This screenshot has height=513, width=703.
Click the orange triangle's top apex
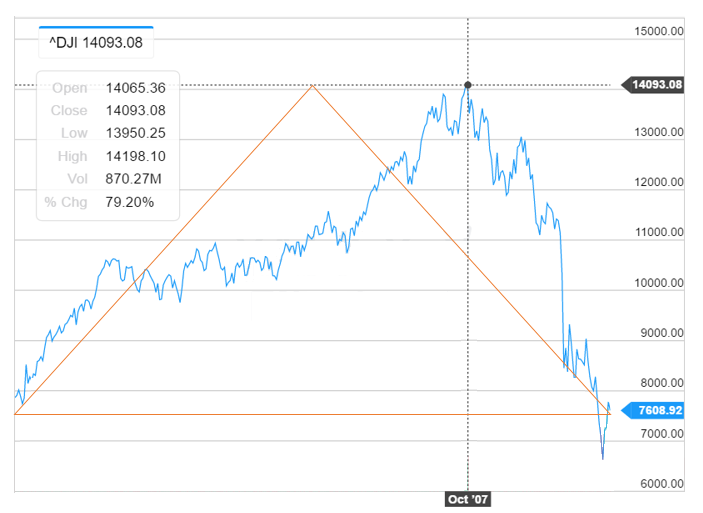(314, 86)
